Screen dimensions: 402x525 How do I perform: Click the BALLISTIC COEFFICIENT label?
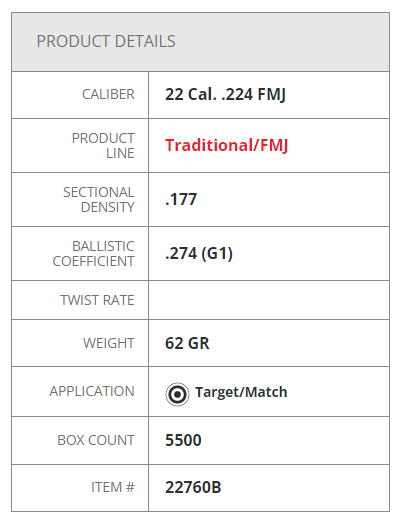93,253
